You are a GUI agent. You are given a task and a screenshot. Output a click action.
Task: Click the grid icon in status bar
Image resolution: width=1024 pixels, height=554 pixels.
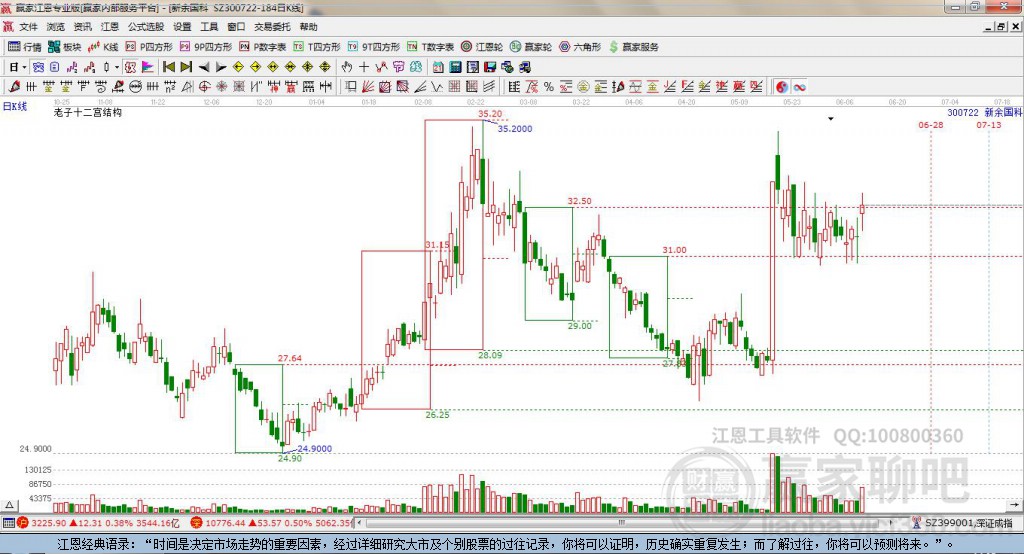tap(8, 523)
